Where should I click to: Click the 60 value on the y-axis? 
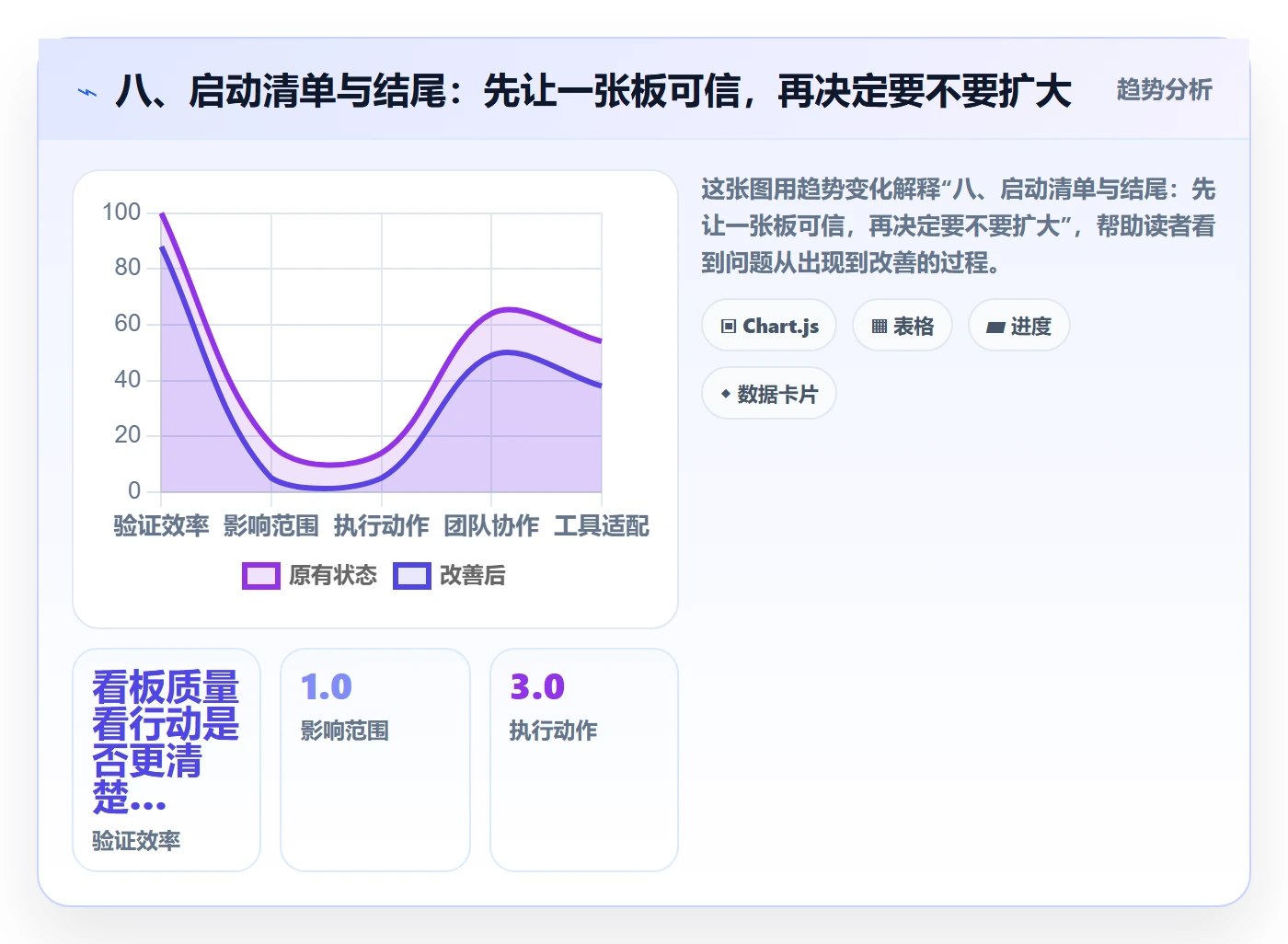tap(128, 324)
